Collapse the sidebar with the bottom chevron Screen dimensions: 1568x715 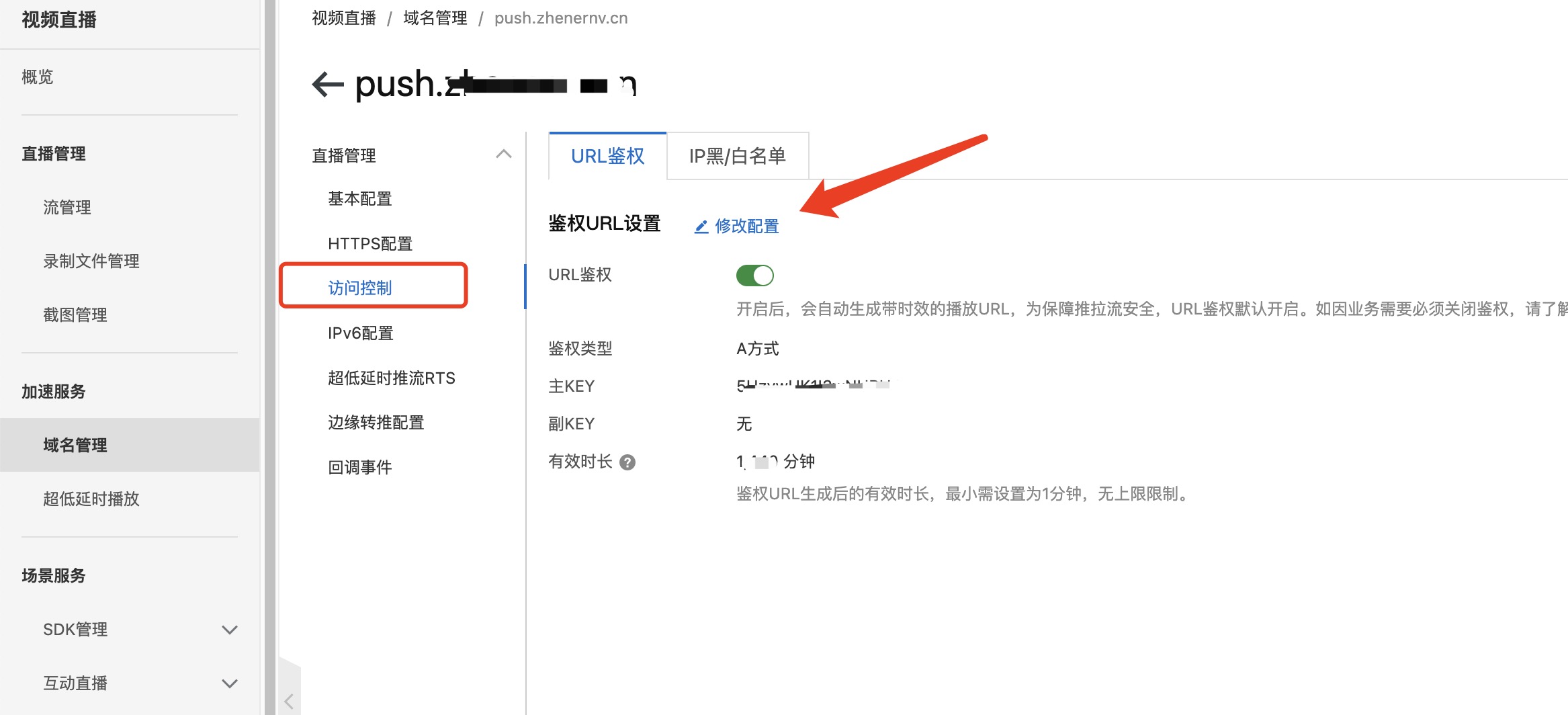(289, 702)
